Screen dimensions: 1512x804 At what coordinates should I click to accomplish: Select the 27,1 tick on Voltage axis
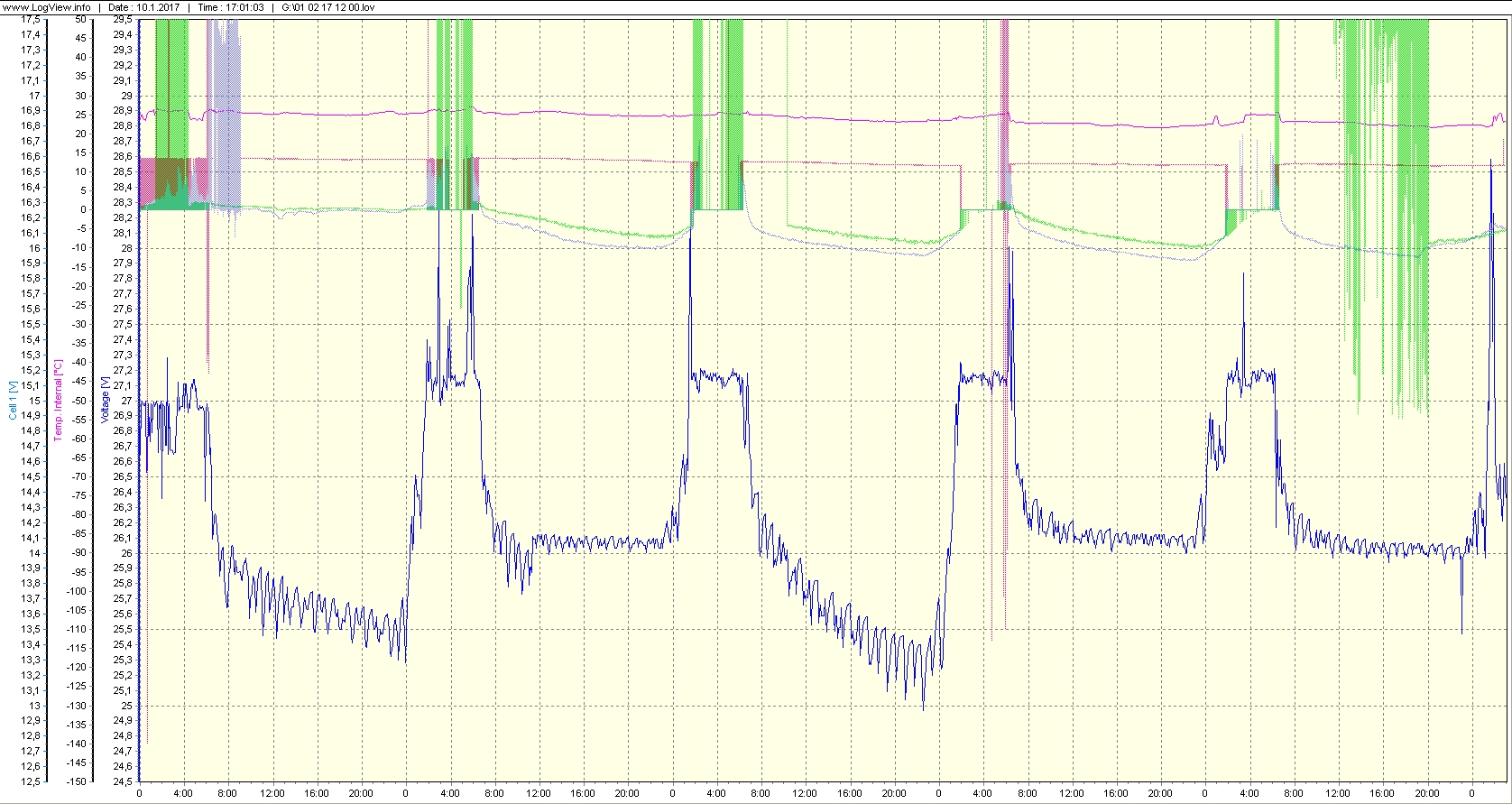pyautogui.click(x=123, y=385)
